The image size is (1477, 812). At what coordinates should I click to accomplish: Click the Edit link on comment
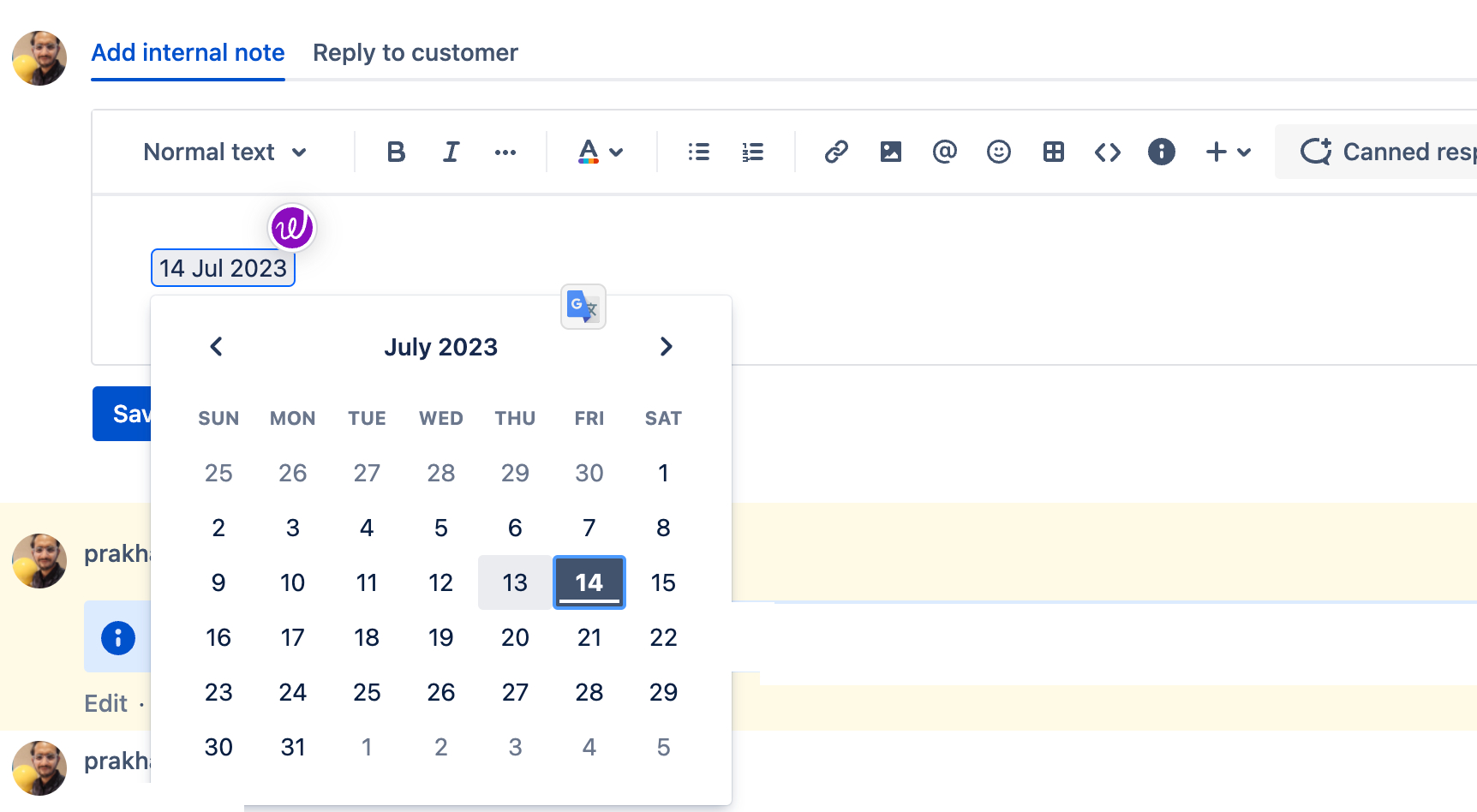point(106,703)
